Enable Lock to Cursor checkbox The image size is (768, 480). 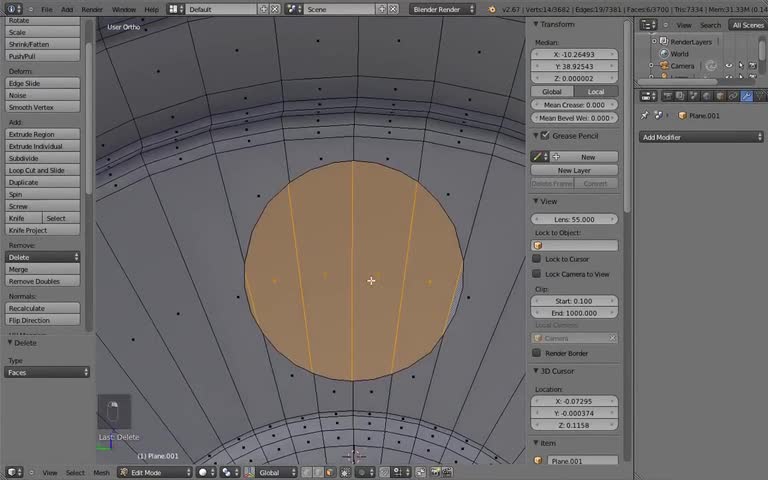coord(537,259)
